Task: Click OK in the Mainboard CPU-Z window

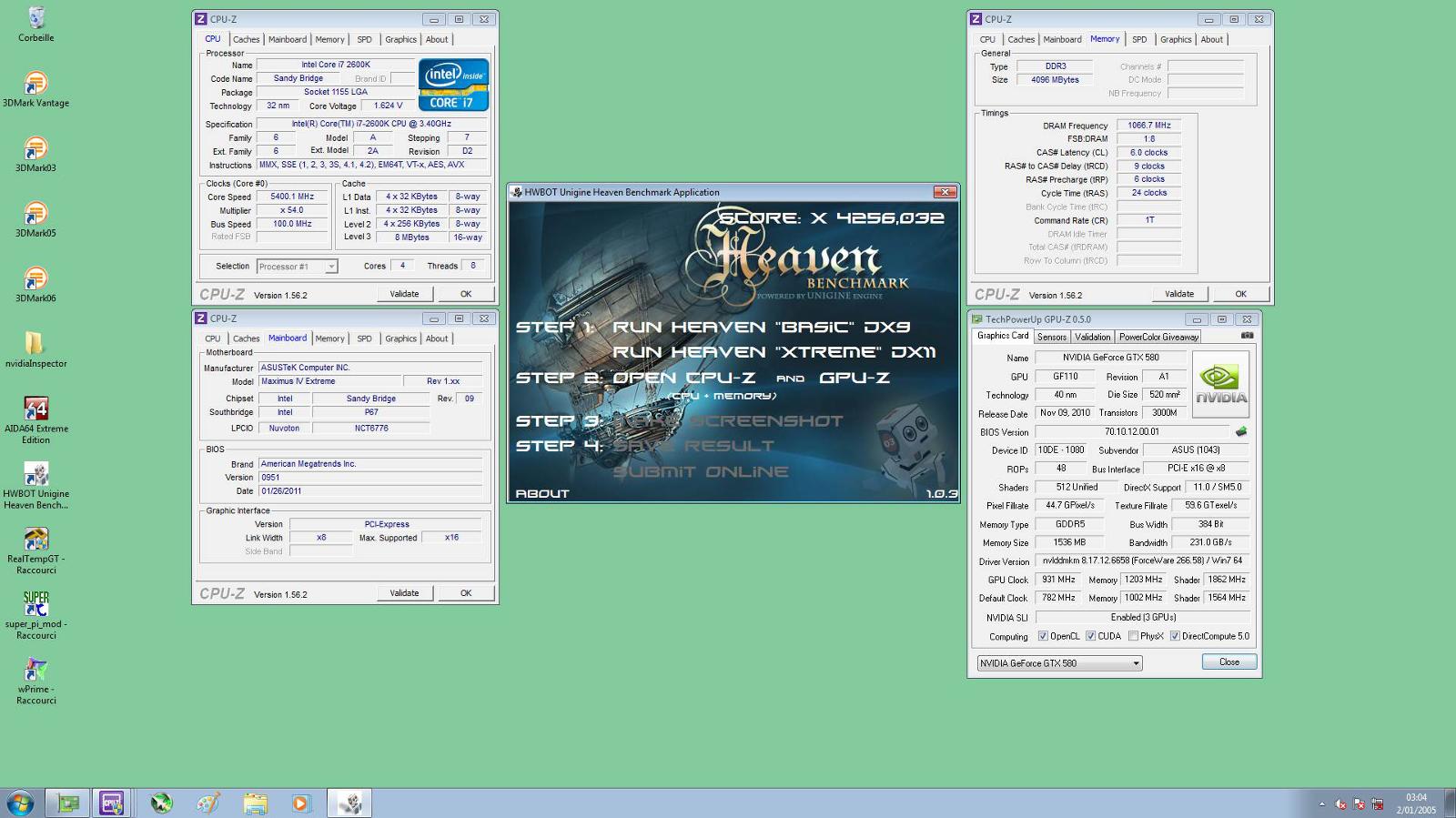Action: tap(466, 593)
